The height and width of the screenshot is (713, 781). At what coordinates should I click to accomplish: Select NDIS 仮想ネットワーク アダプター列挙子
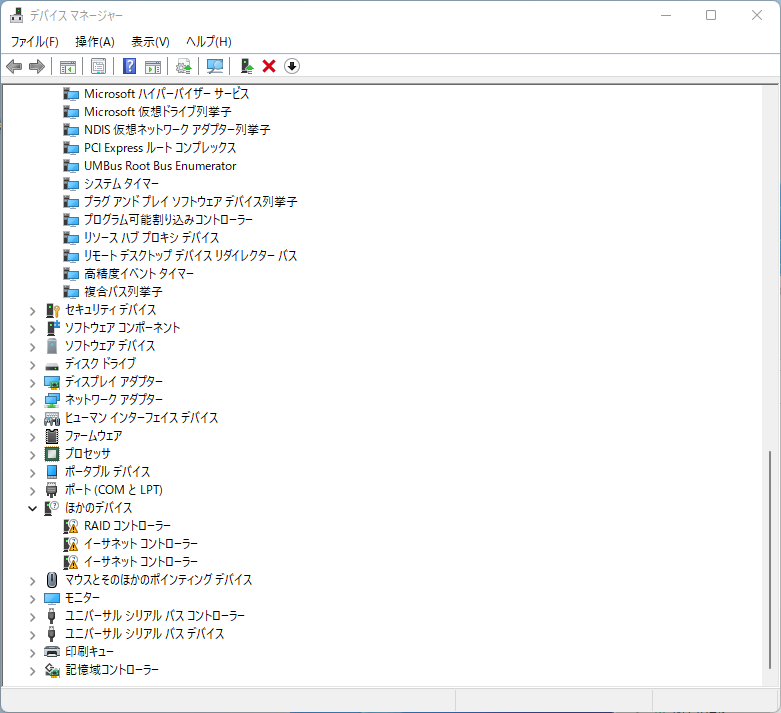pyautogui.click(x=177, y=130)
